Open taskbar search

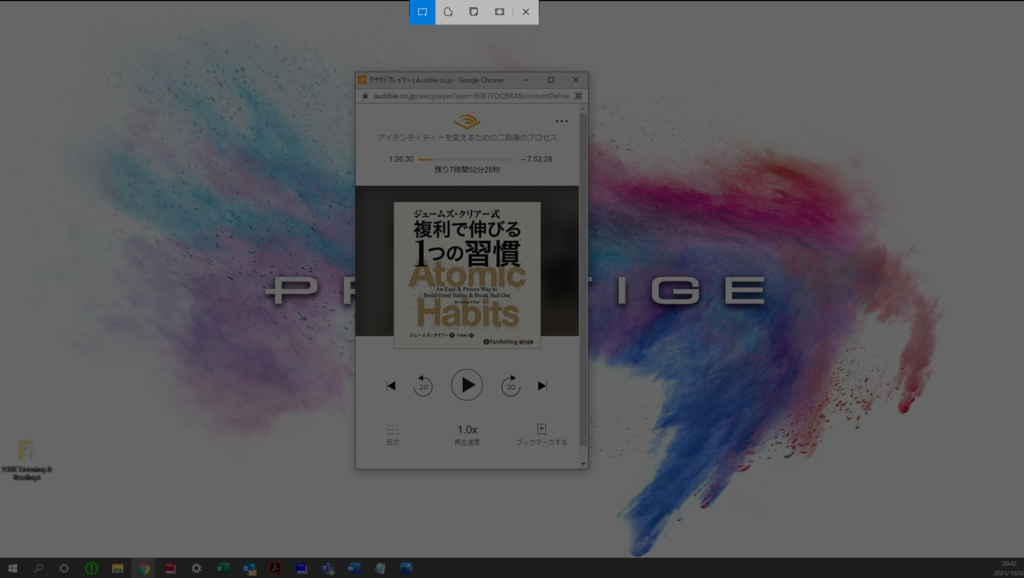click(39, 568)
